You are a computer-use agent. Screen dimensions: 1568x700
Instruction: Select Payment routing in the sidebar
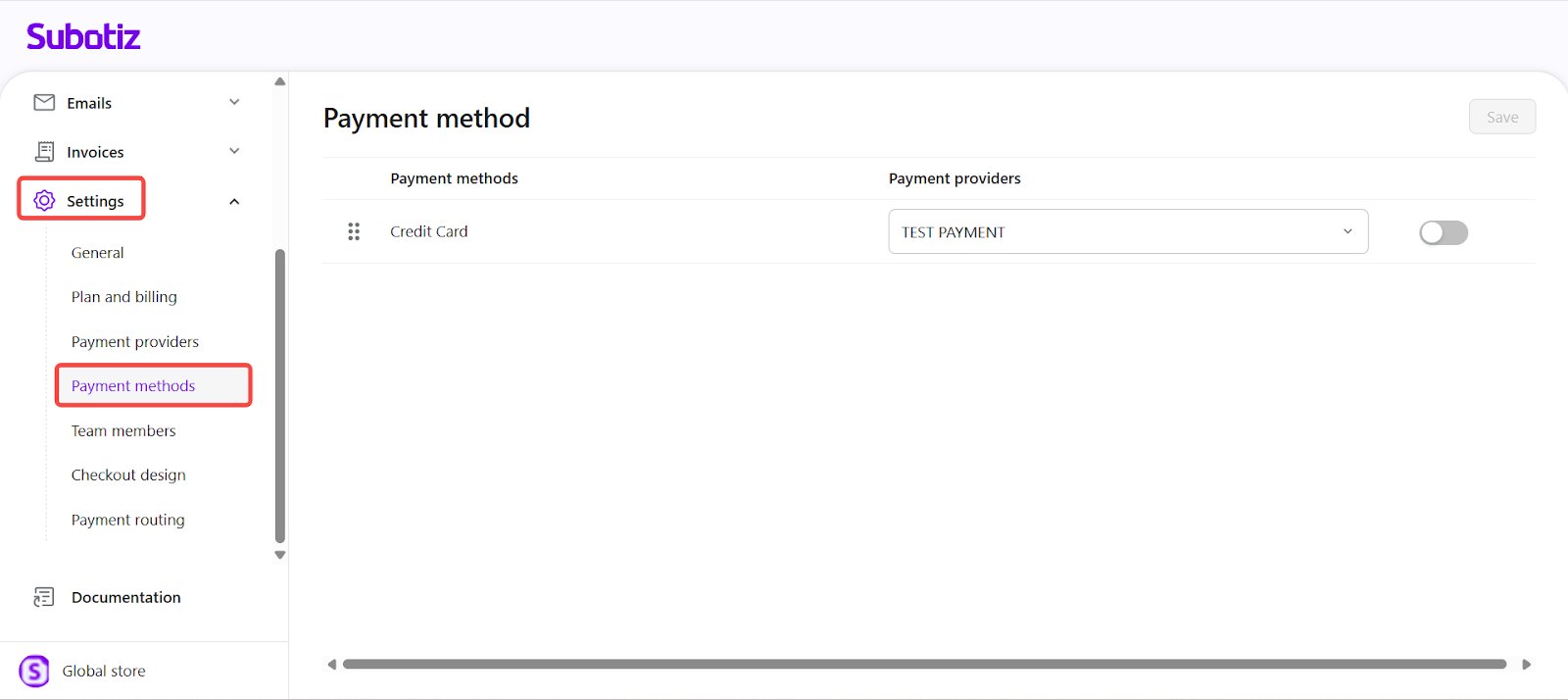[128, 521]
